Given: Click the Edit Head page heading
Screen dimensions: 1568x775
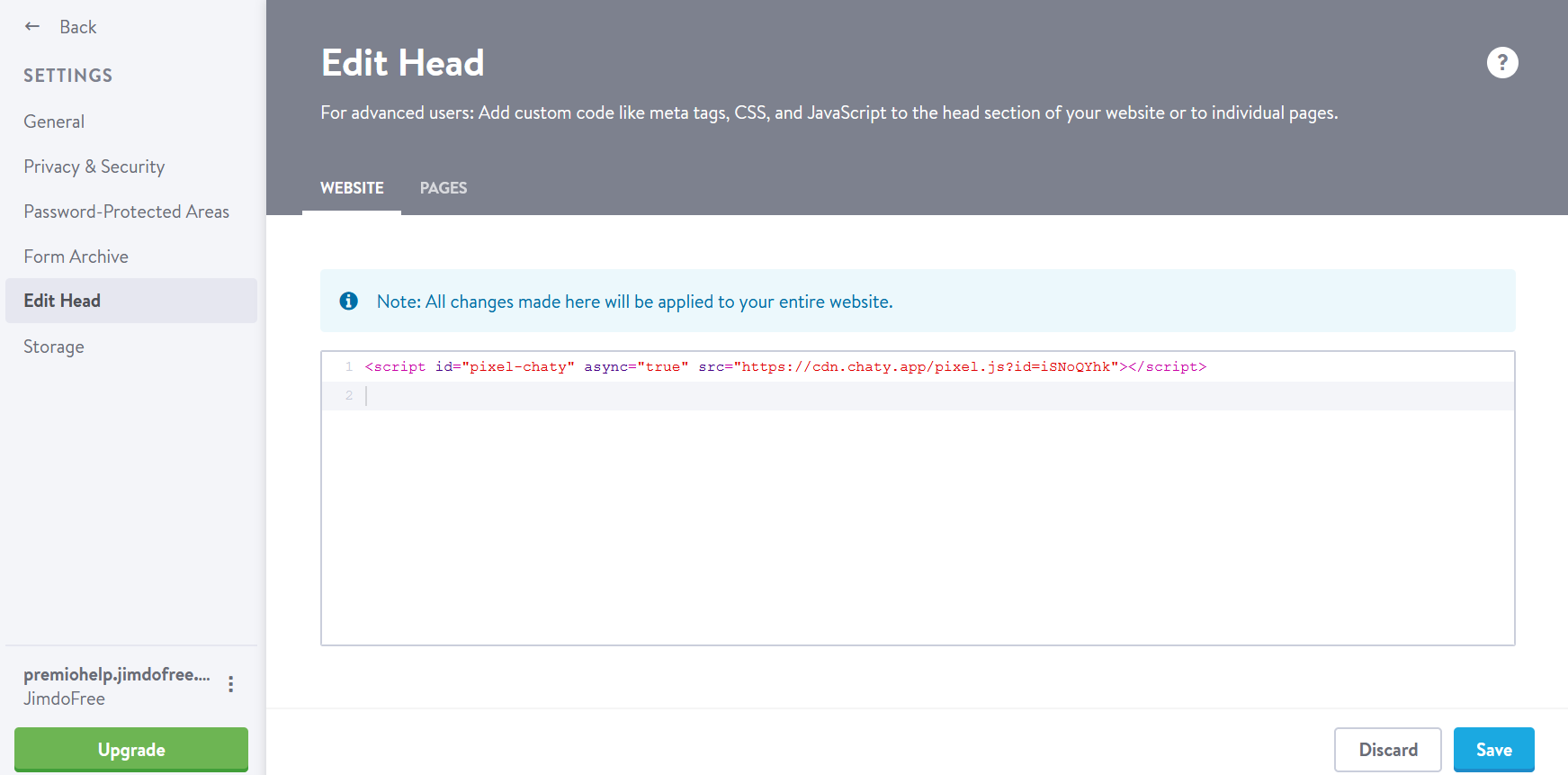Looking at the screenshot, I should coord(403,63).
